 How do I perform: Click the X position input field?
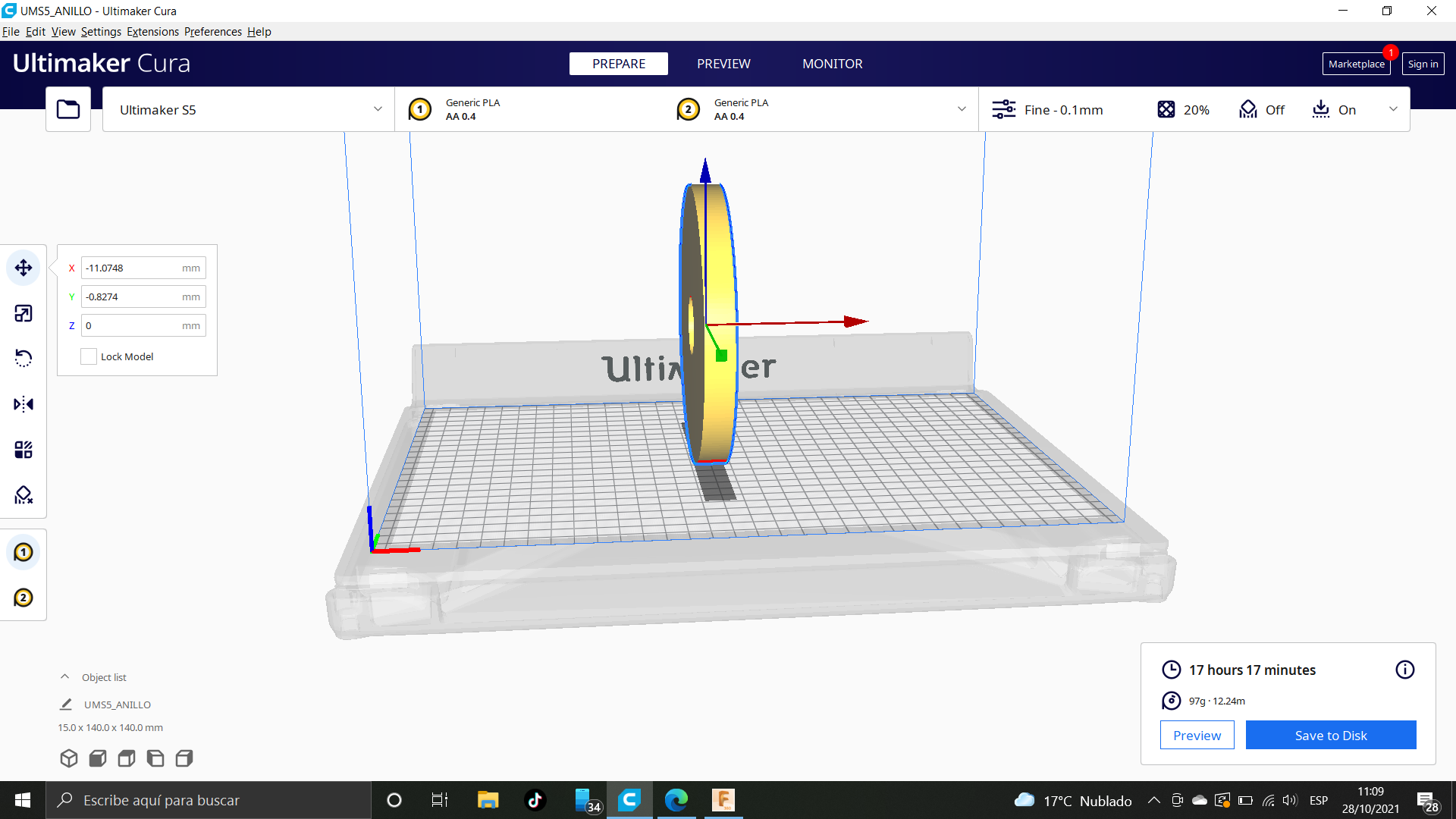point(133,268)
